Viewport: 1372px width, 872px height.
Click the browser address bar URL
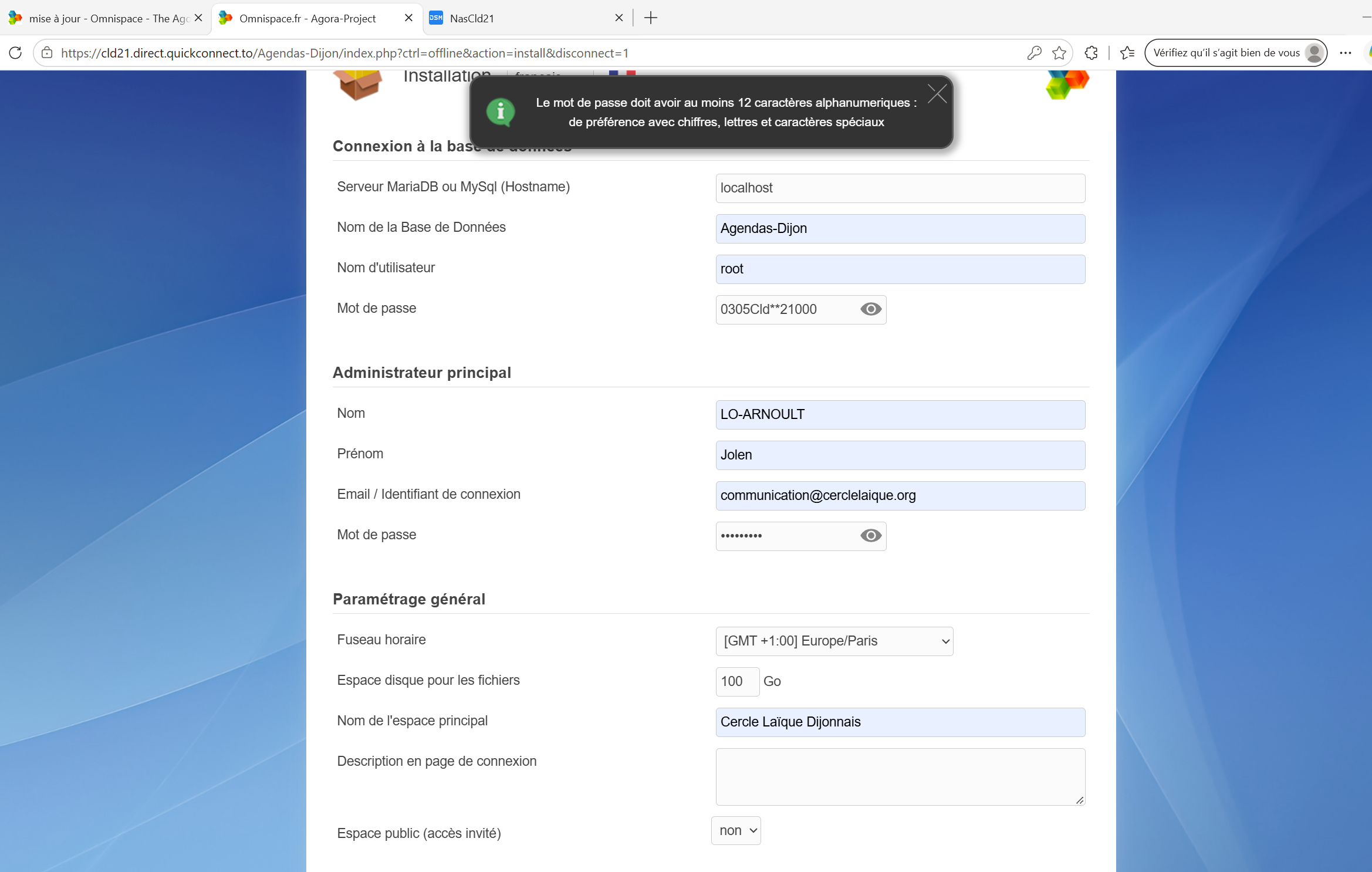click(344, 53)
